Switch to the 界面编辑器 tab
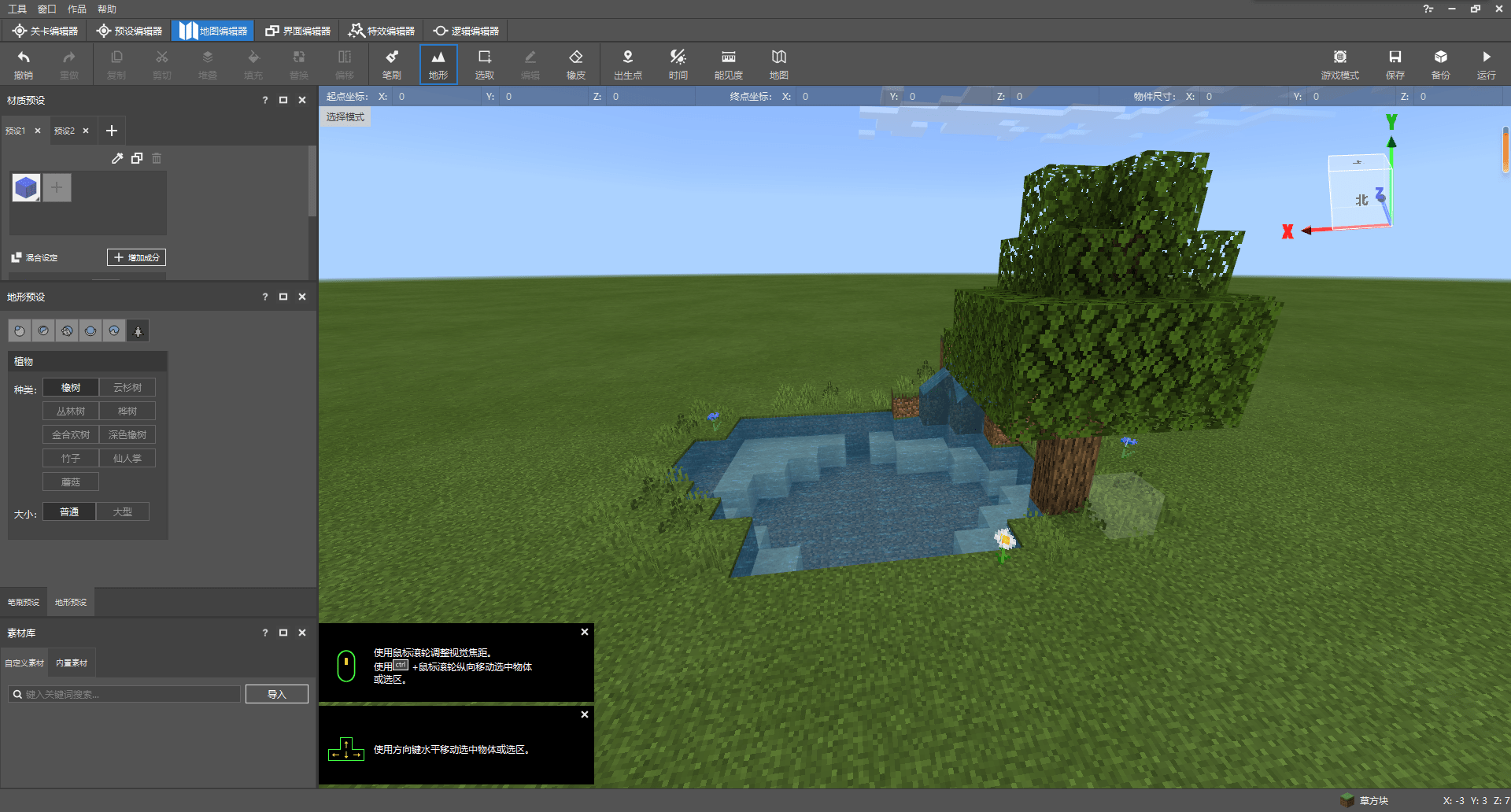Viewport: 1511px width, 812px height. click(297, 31)
